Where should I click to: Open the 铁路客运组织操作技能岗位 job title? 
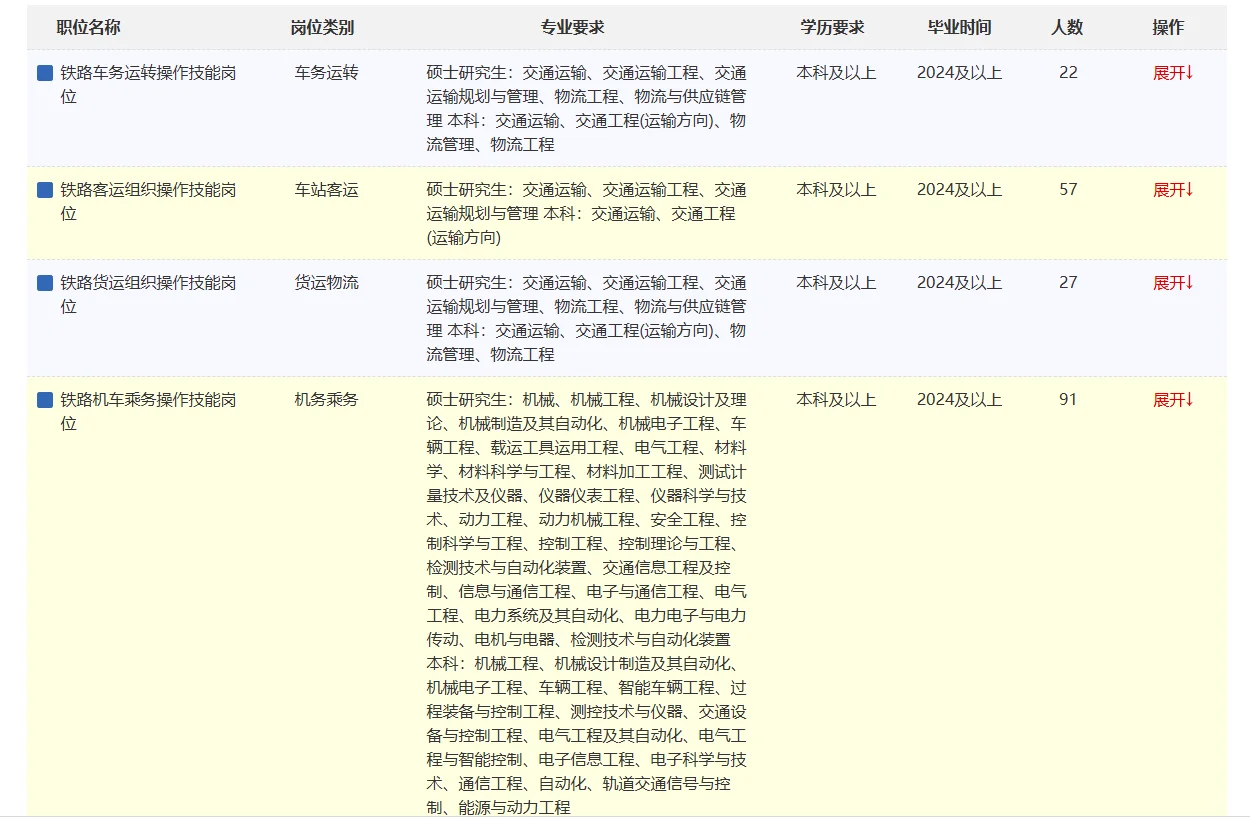tap(148, 202)
